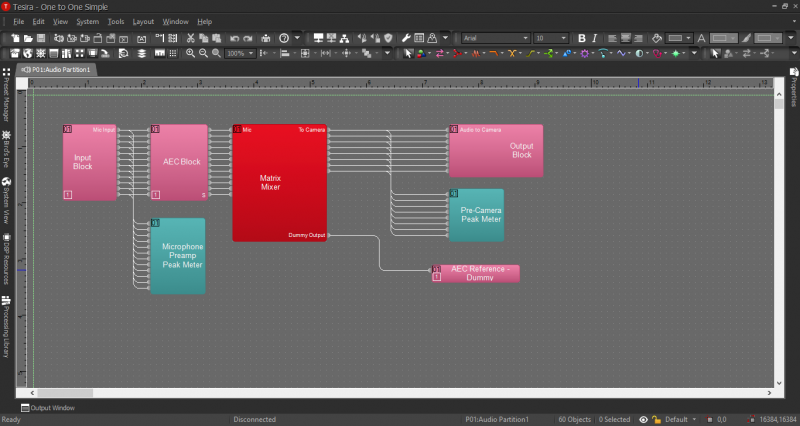Click the zoom out magnifier
The width and height of the screenshot is (800, 426).
click(203, 53)
